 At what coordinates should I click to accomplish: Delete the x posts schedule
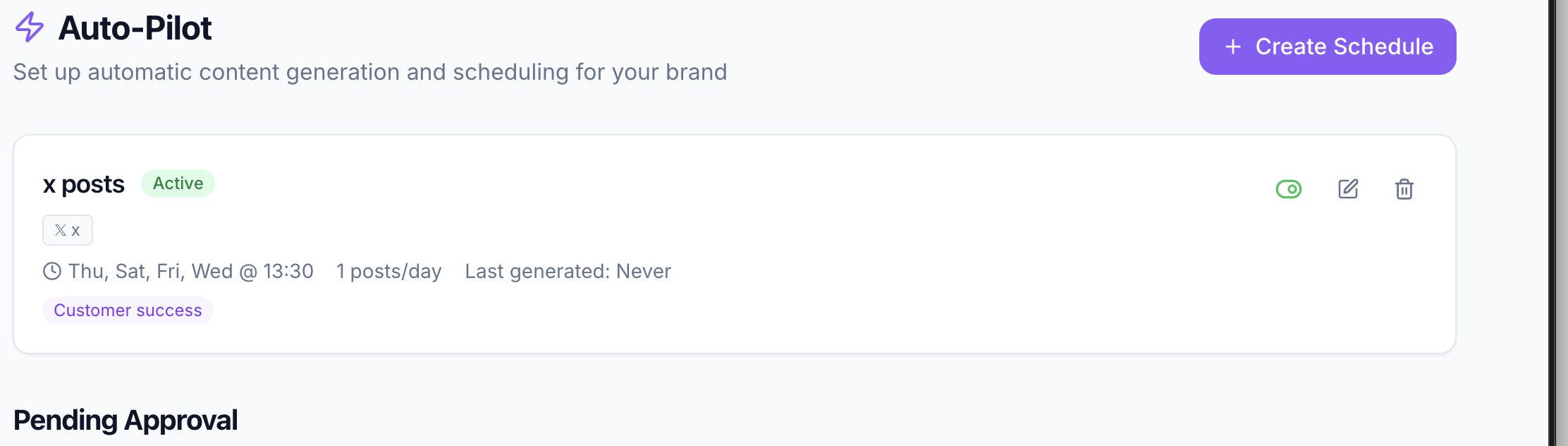pos(1404,189)
